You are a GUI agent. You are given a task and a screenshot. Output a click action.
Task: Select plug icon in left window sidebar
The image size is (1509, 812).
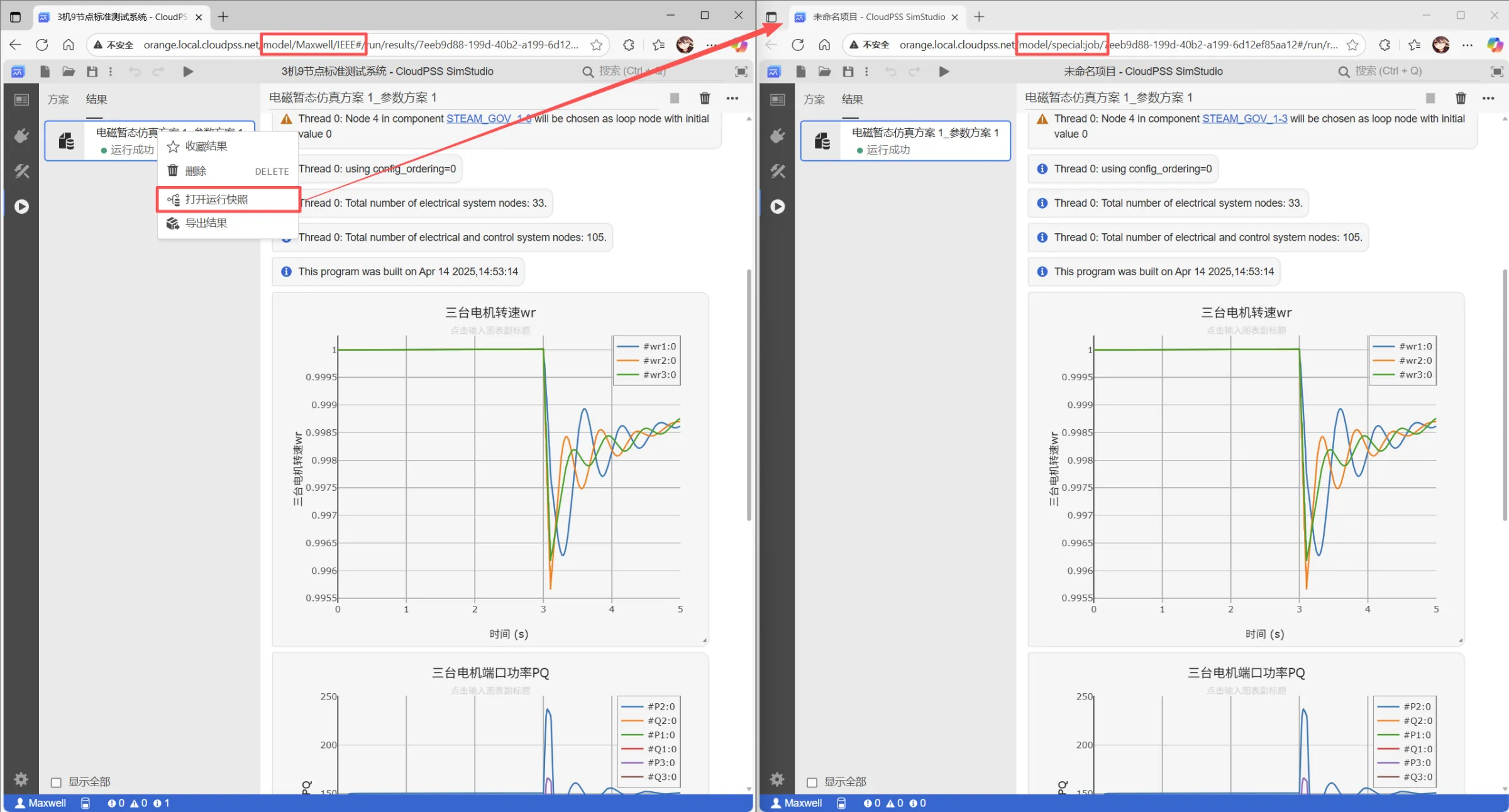(21, 136)
